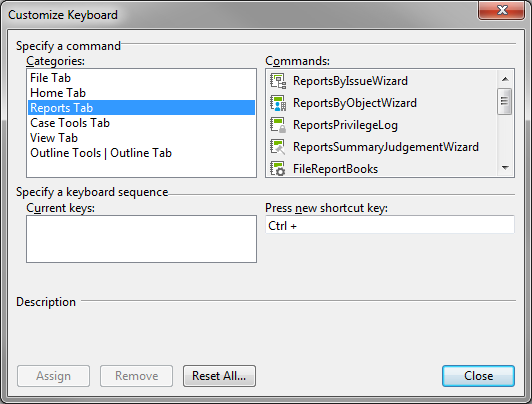Screen dimensions: 532x404
Task: Click the ReportsByObjectWizard command icon
Action: click(x=278, y=103)
